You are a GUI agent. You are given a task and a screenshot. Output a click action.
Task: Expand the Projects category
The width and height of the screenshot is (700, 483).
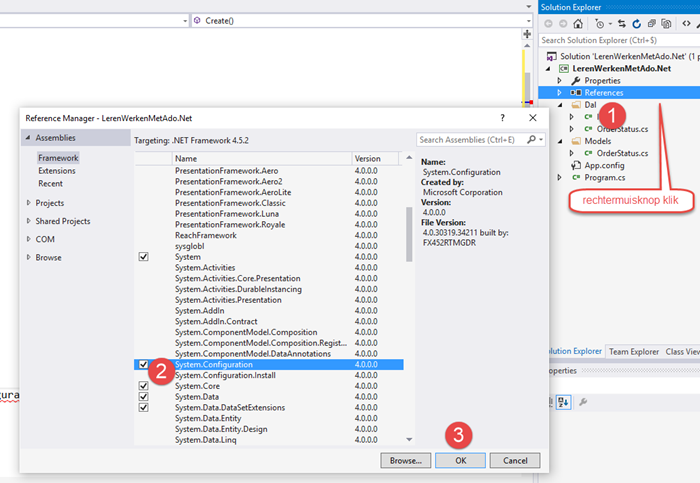(x=29, y=203)
